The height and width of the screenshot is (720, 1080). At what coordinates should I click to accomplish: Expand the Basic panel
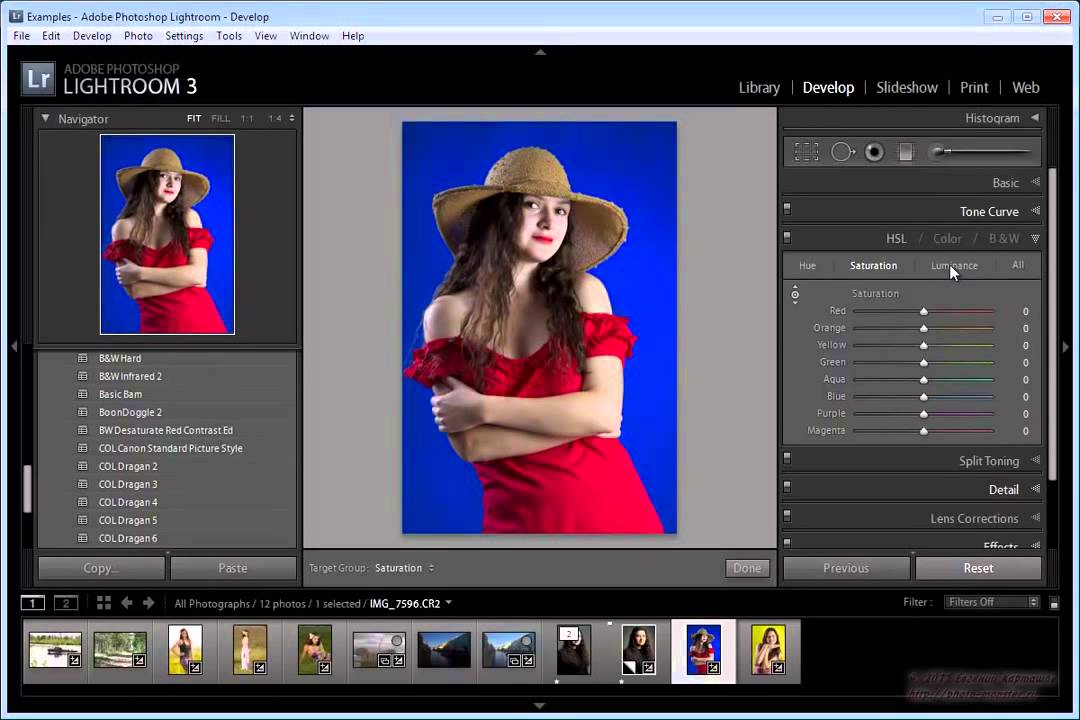click(x=1035, y=182)
